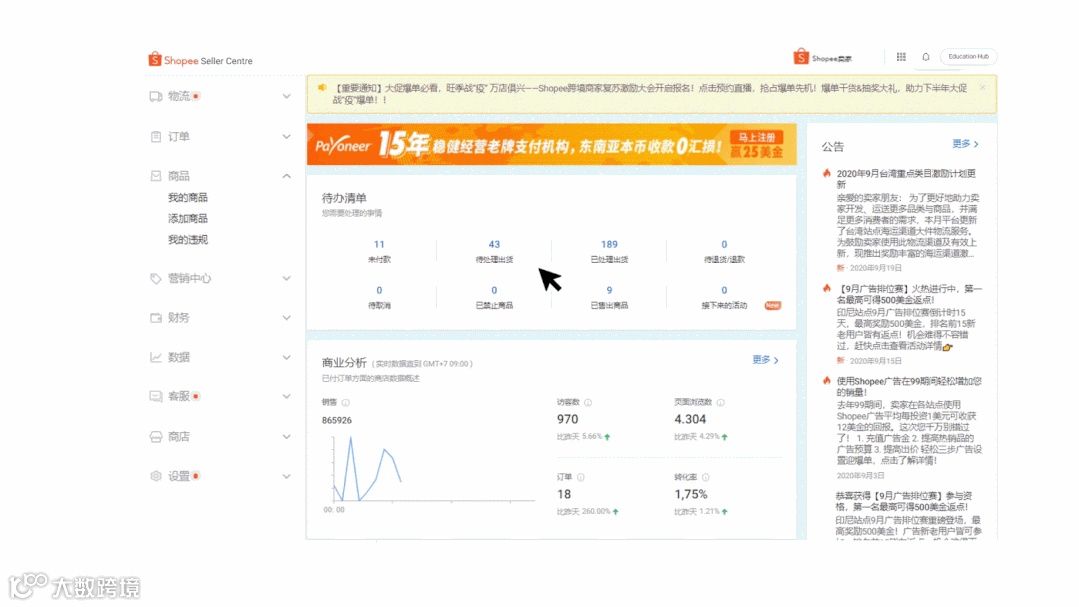Click the 销售 value 865926

(336, 420)
